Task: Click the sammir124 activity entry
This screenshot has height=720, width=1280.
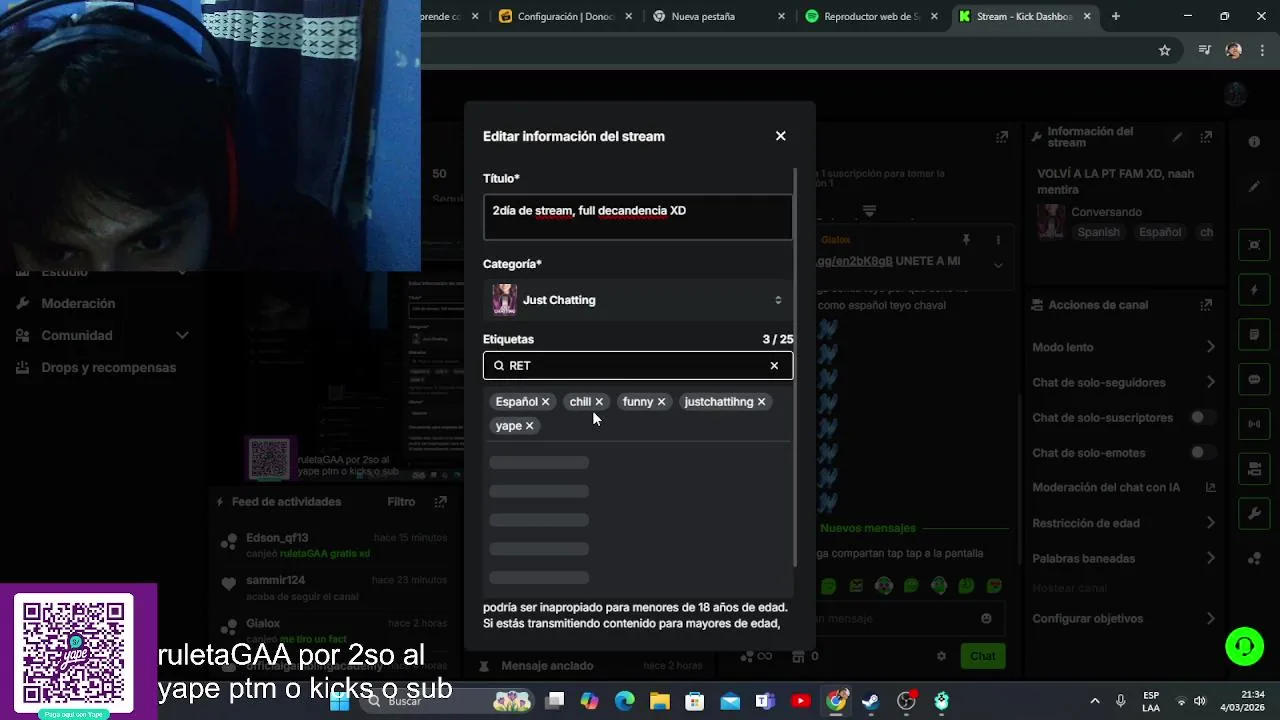Action: (335, 587)
